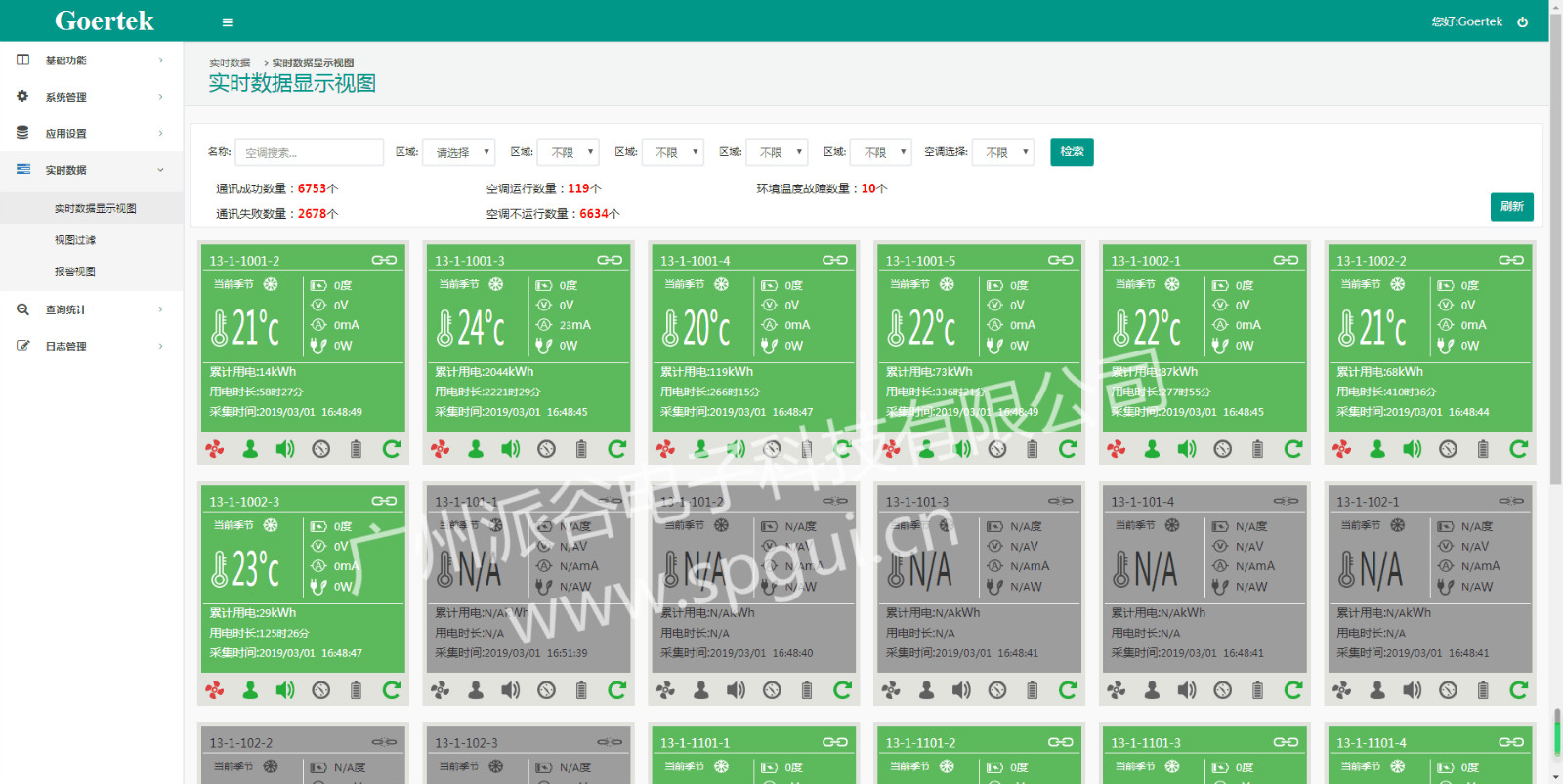Open the 视图过滤 submenu item
This screenshot has width=1563, height=784.
(x=75, y=240)
